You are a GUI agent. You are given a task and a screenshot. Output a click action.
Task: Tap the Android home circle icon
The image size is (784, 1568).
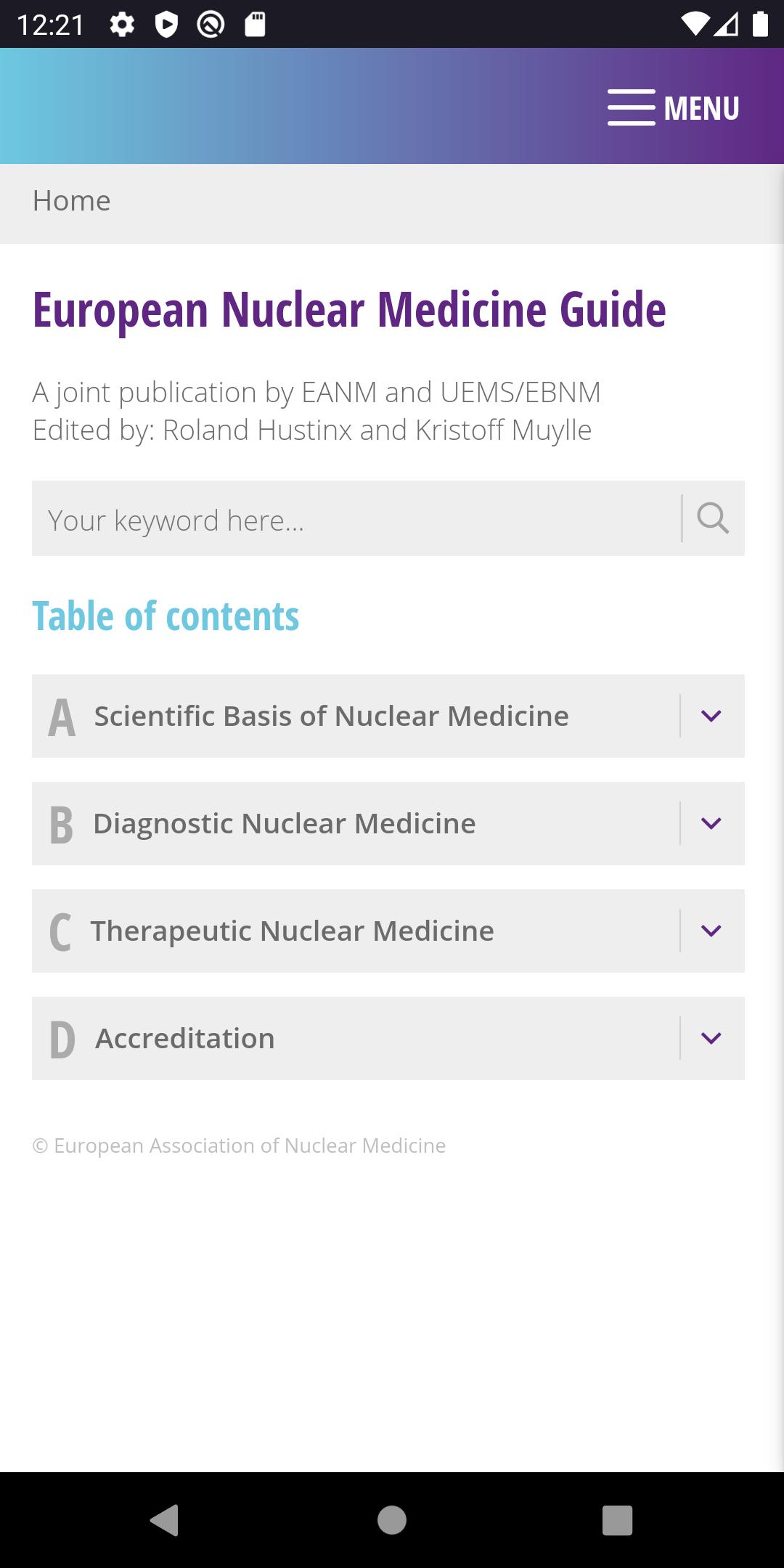coord(392,1520)
